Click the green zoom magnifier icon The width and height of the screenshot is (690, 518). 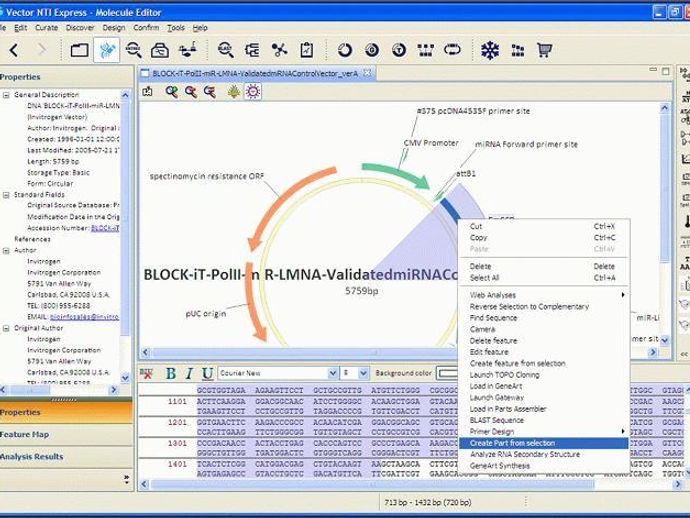(x=172, y=92)
